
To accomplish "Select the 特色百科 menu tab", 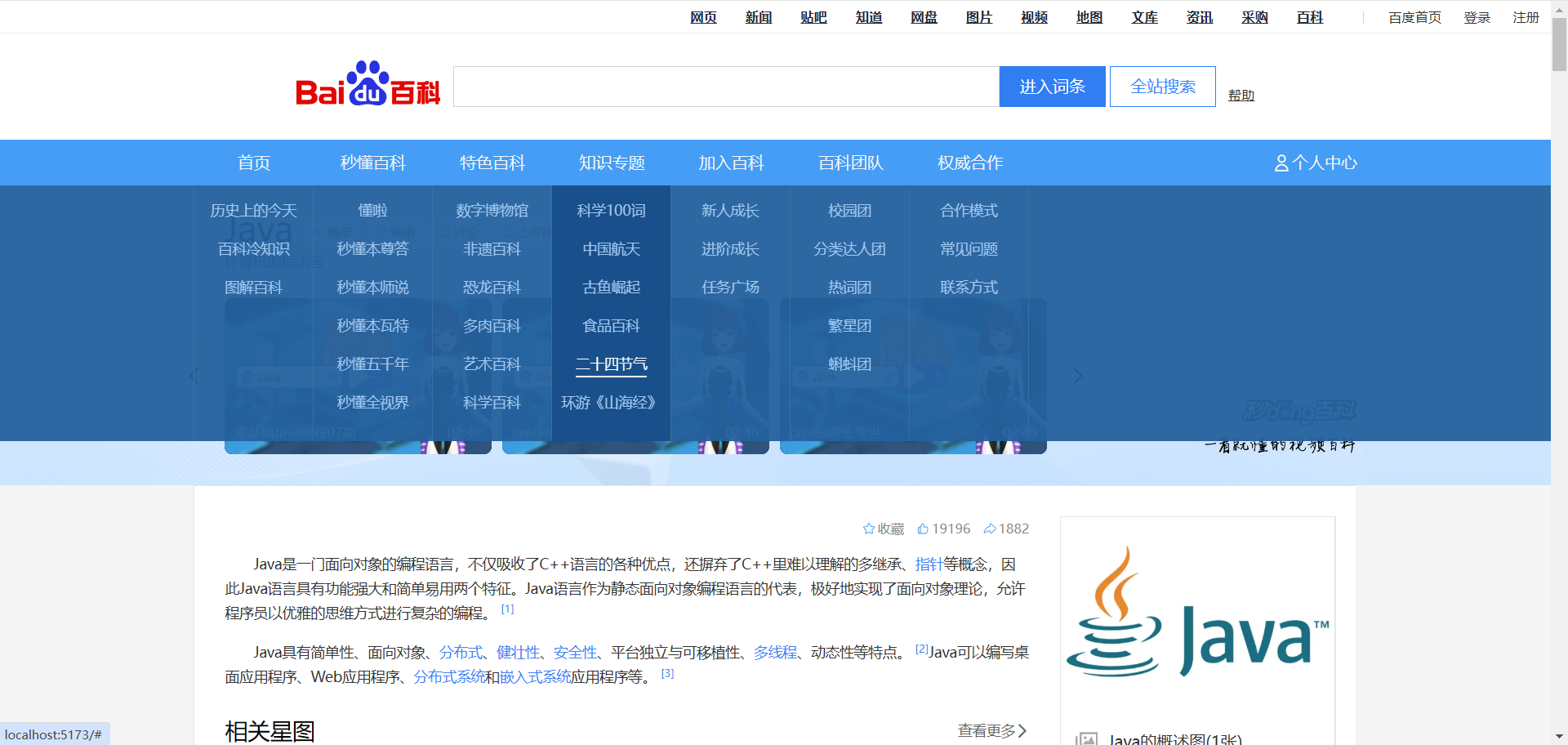I will (492, 163).
